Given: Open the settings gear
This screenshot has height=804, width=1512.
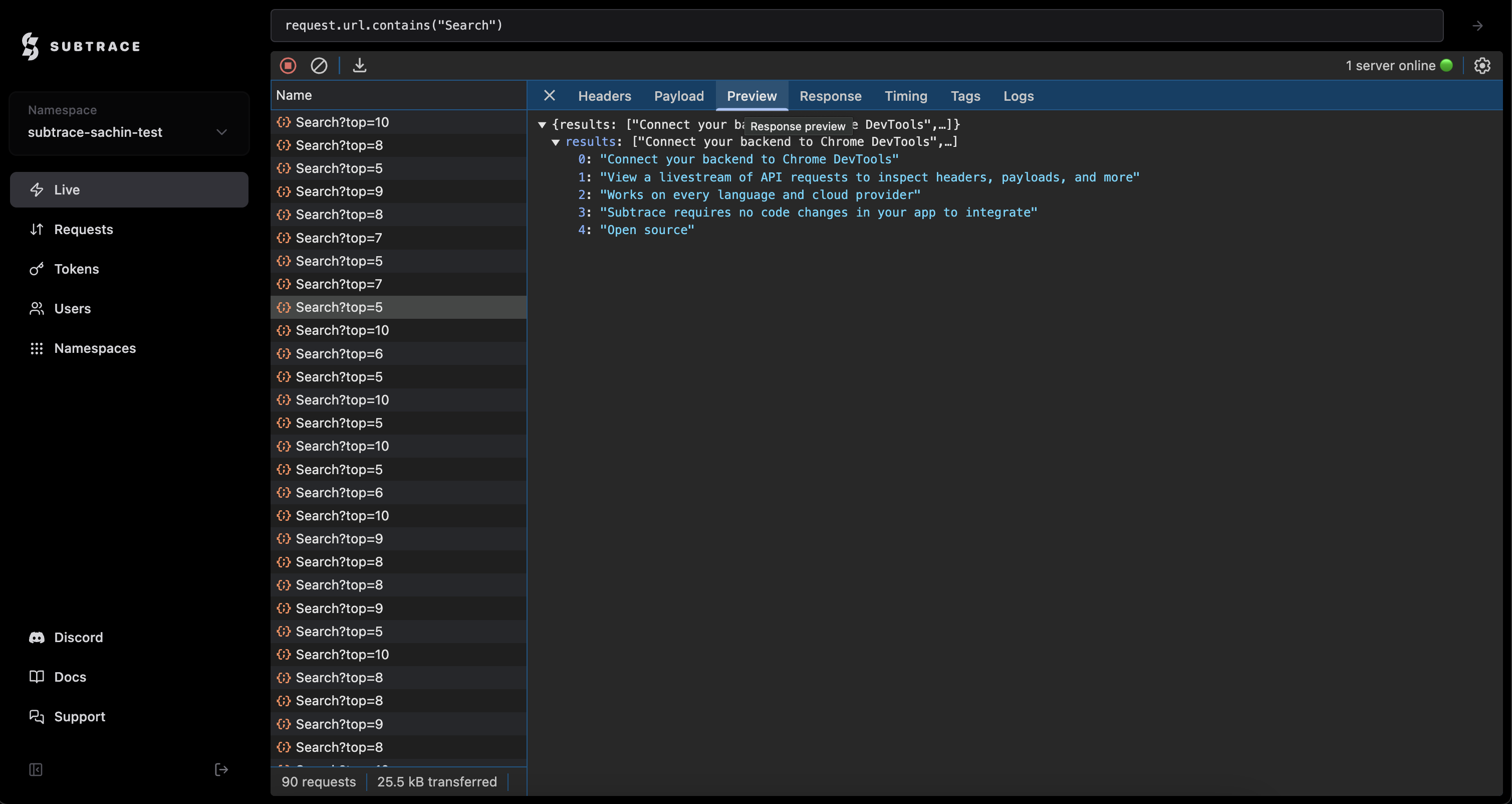Looking at the screenshot, I should pos(1482,66).
